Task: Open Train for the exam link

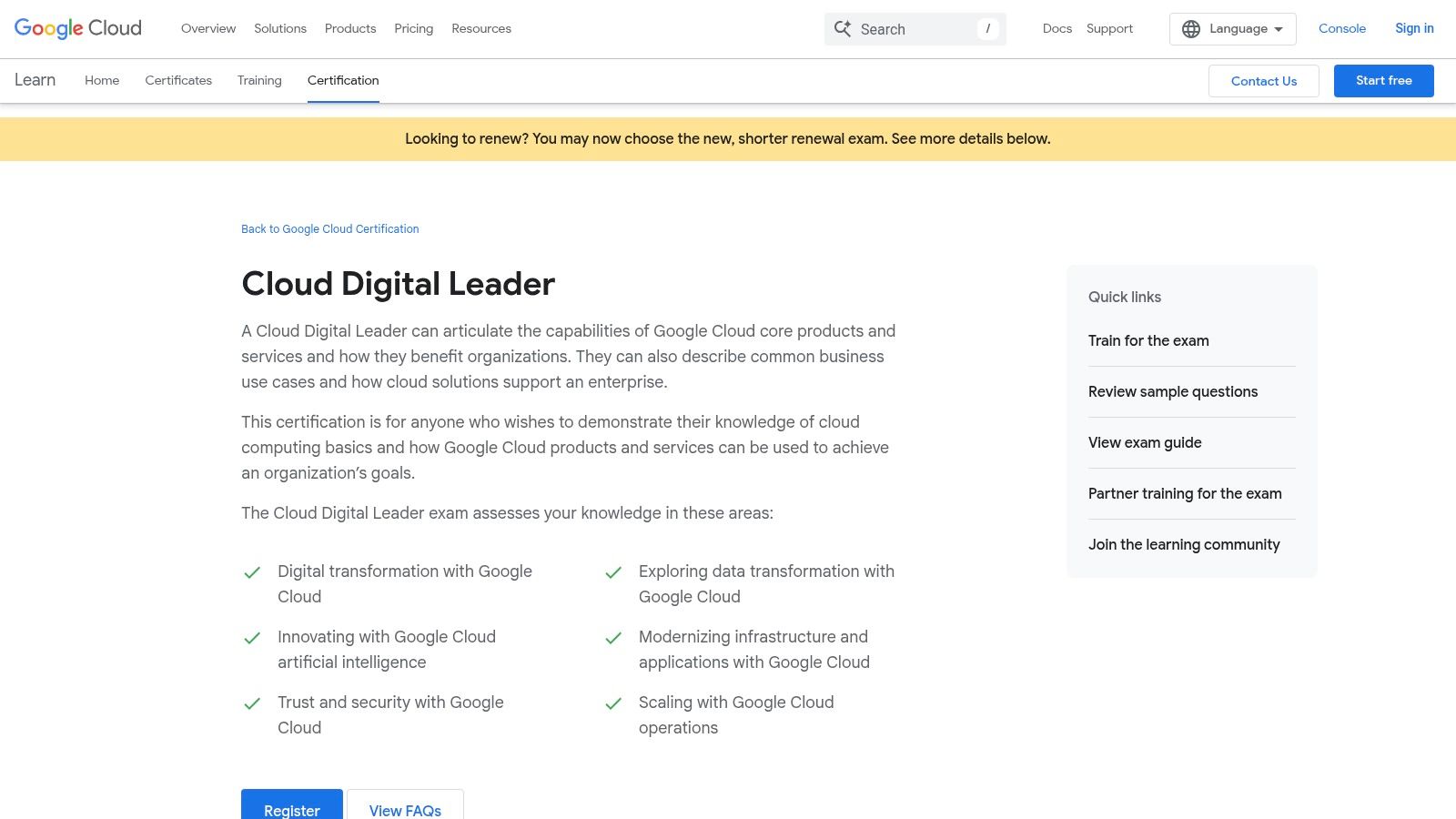Action: (1148, 340)
